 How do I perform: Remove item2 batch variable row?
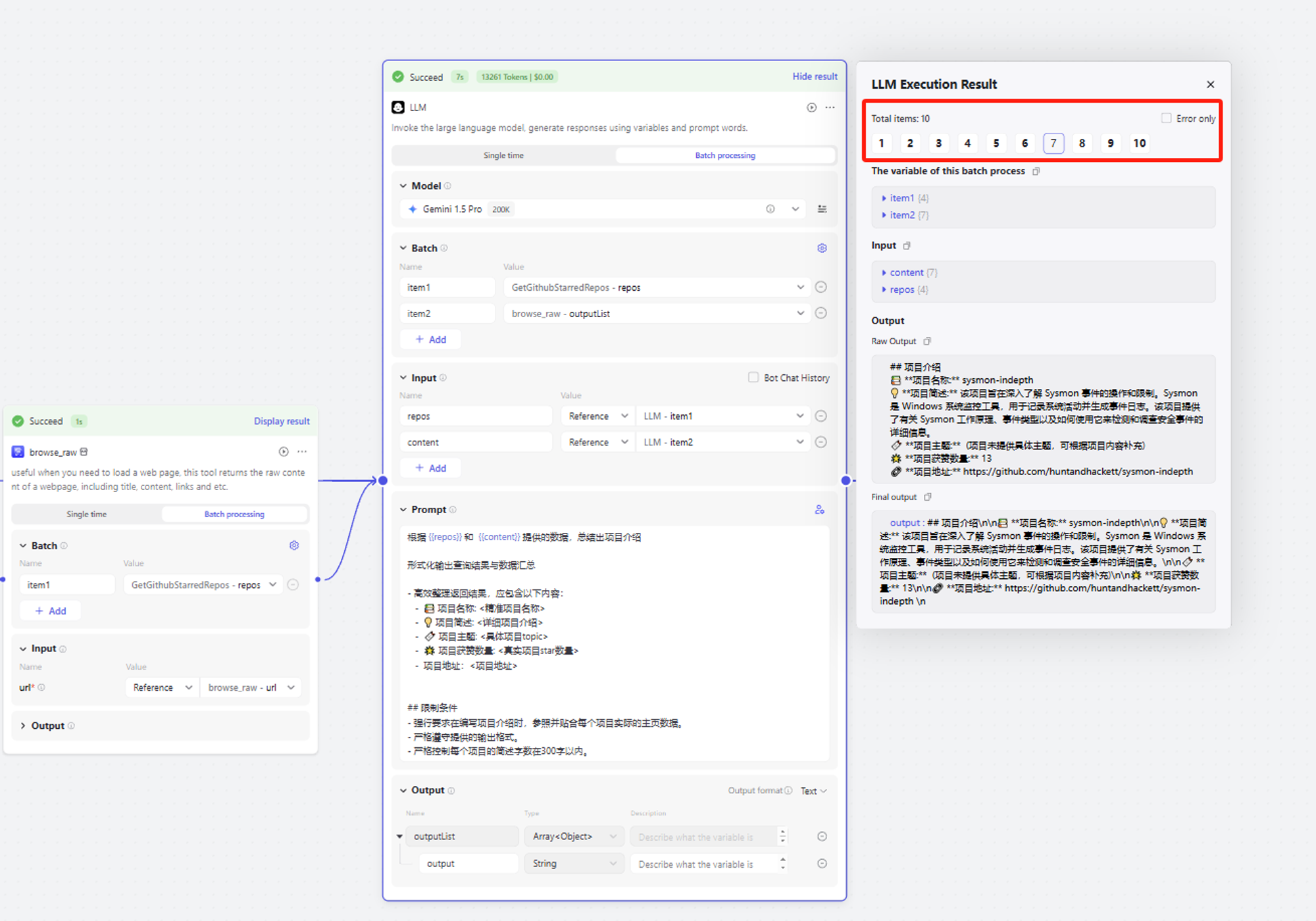pyautogui.click(x=821, y=313)
